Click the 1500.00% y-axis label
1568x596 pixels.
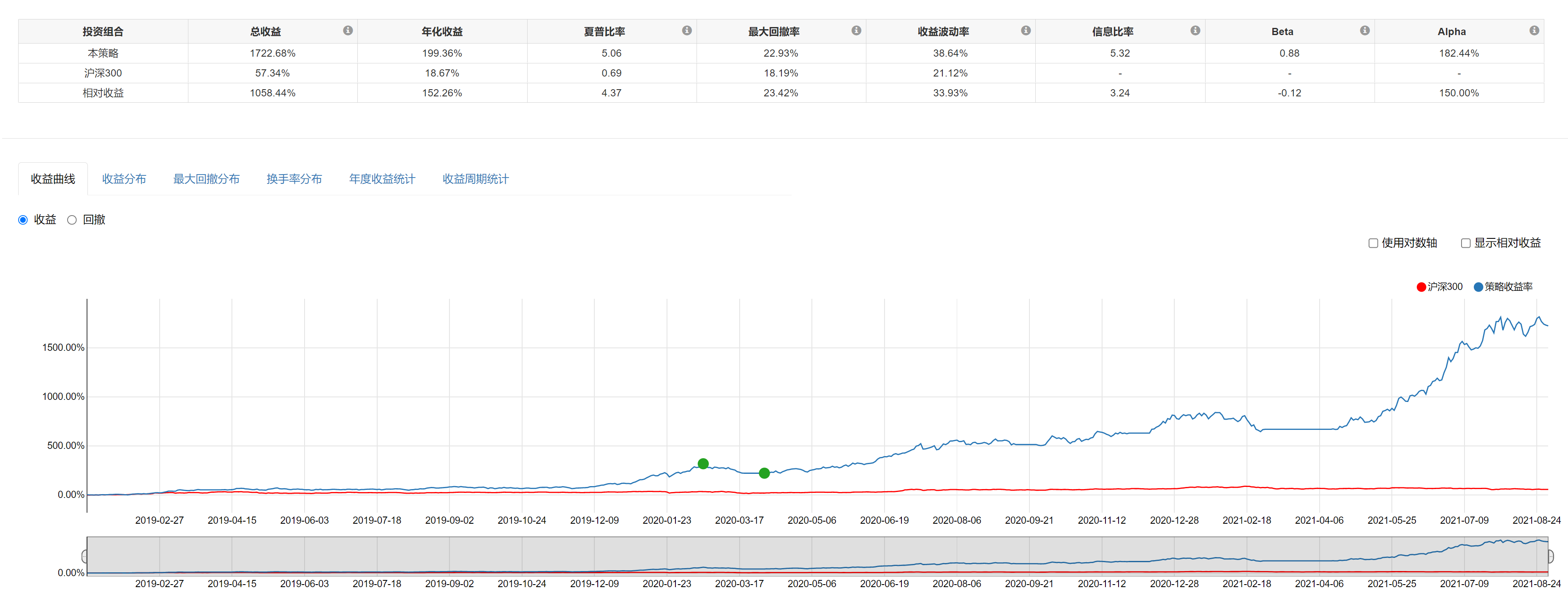pos(63,347)
